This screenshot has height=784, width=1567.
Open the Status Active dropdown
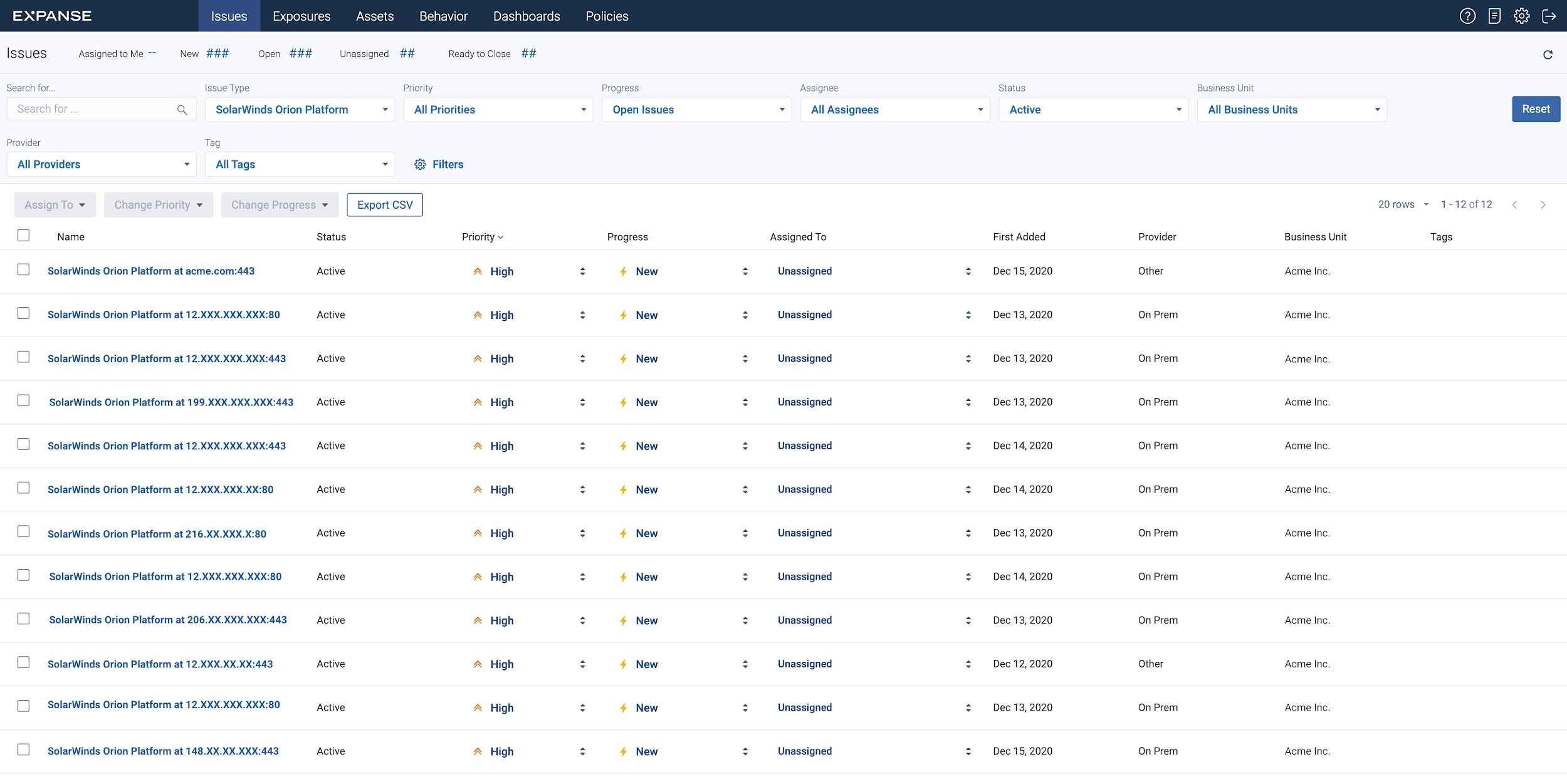[1093, 110]
